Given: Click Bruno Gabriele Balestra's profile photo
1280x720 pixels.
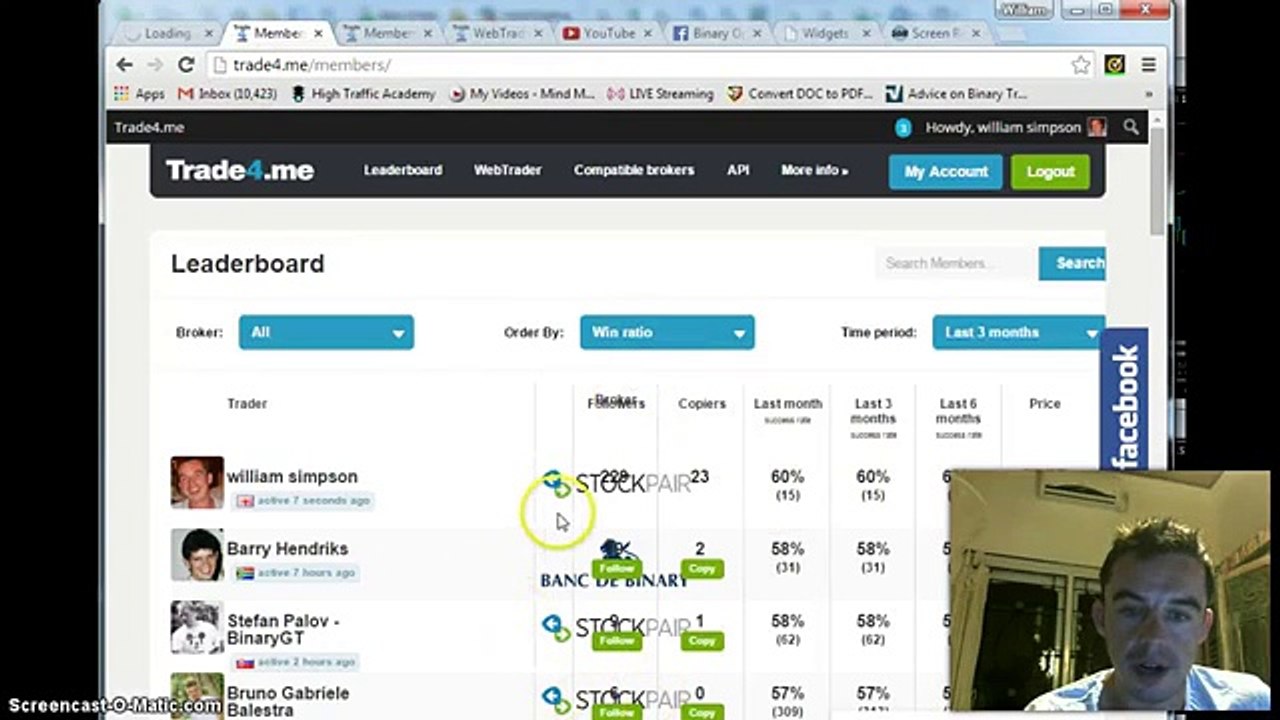Looking at the screenshot, I should tap(197, 697).
